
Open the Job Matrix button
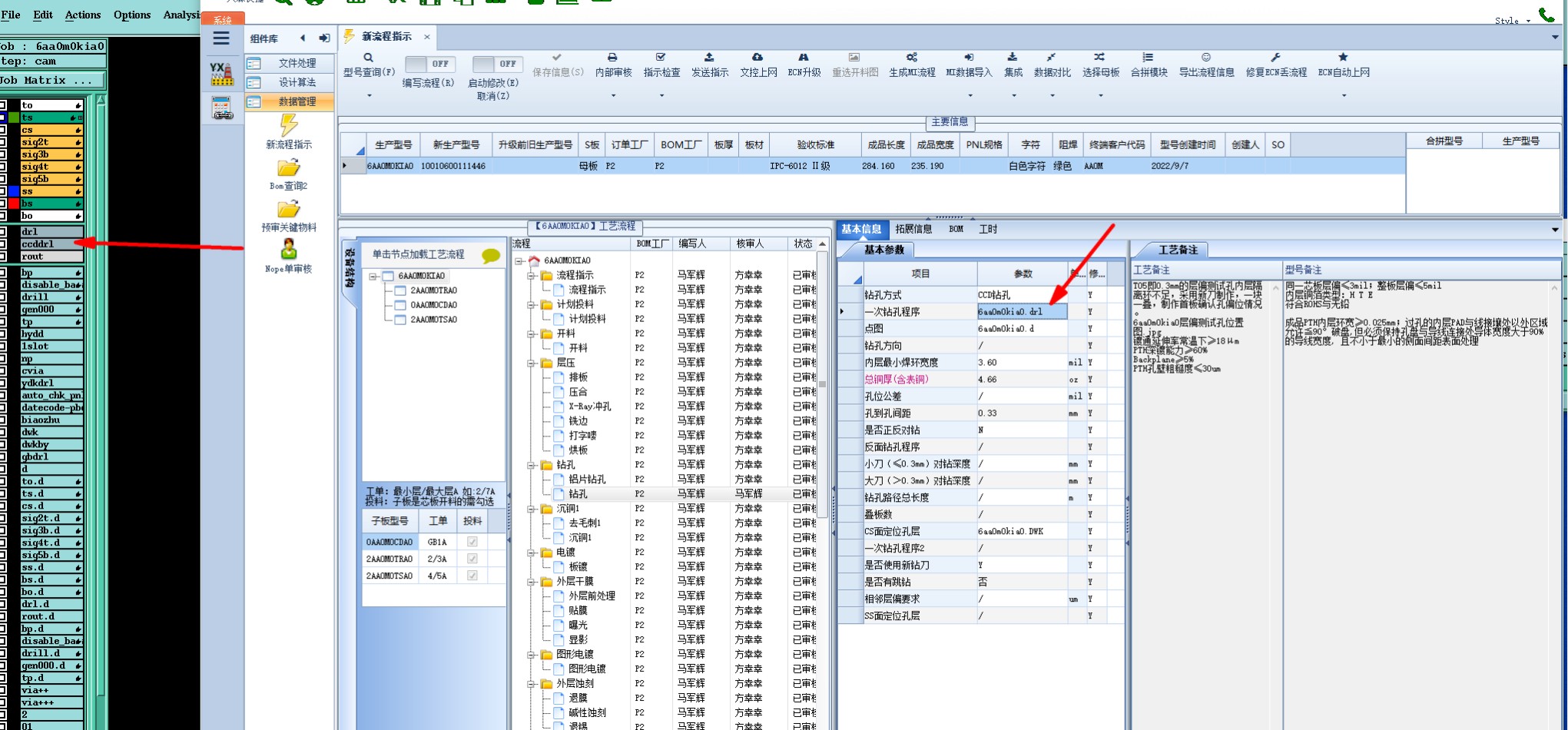pyautogui.click(x=52, y=80)
